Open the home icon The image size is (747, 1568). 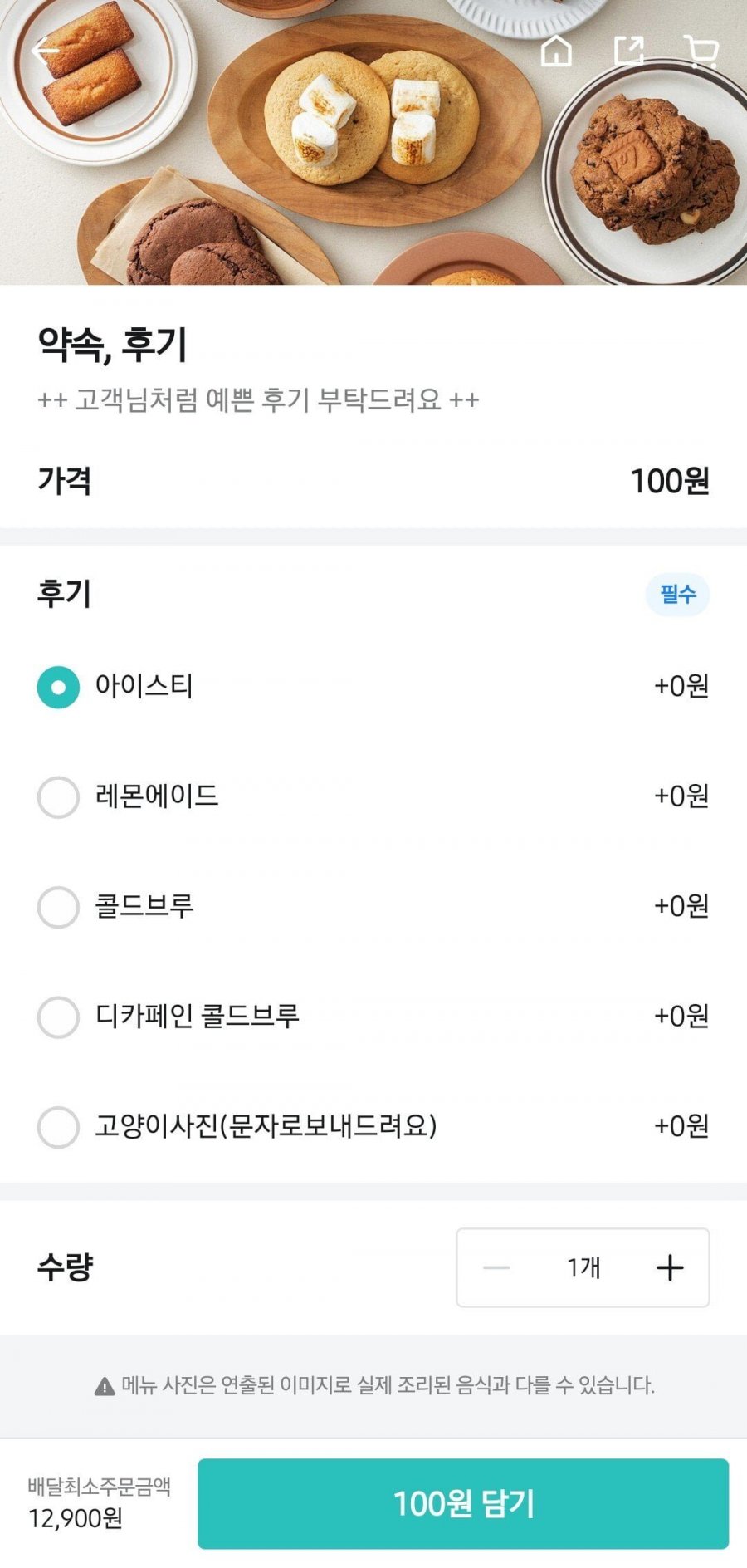(556, 51)
